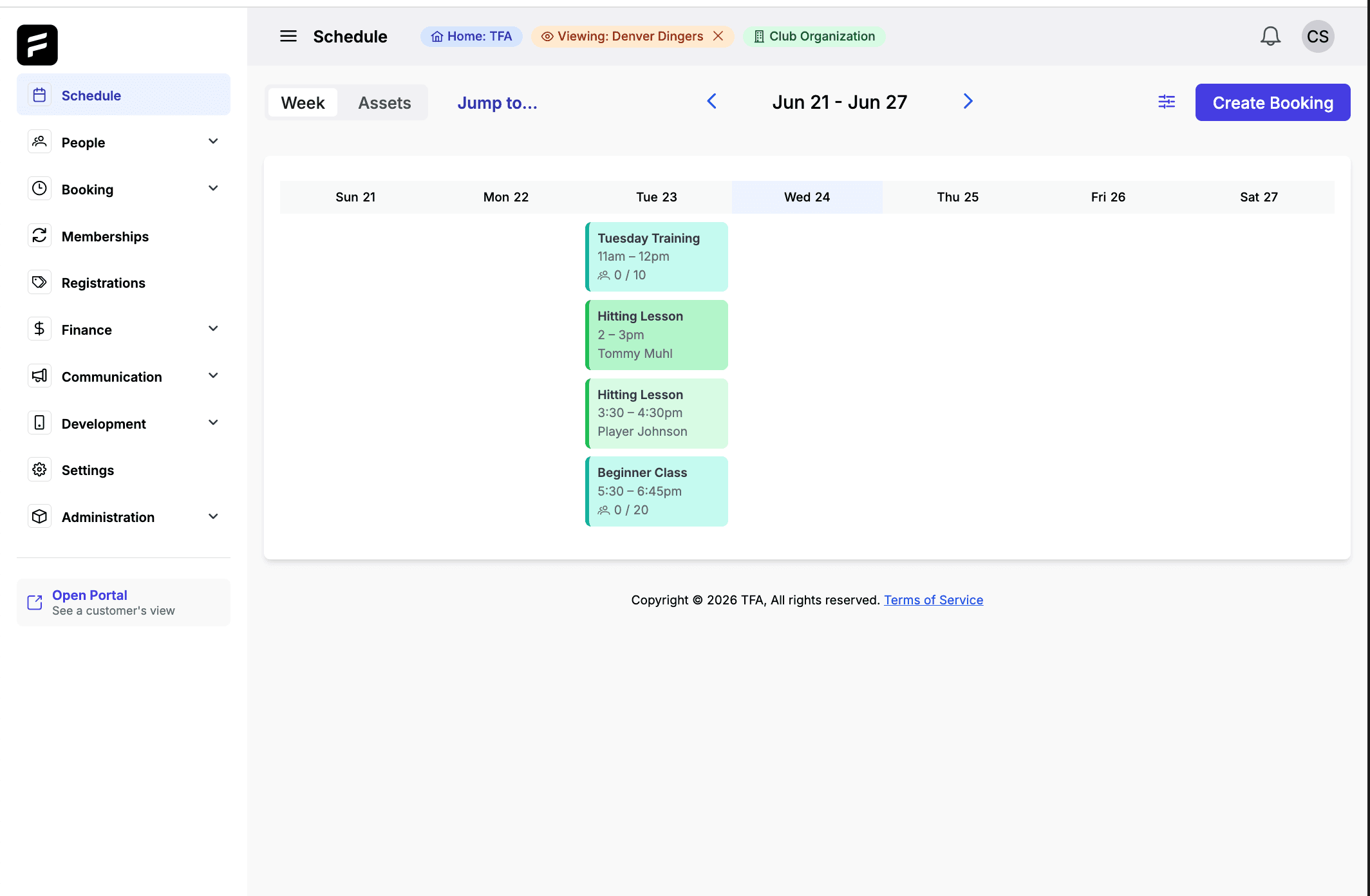Click Open Portal link
Screen dimensions: 1370x896
tap(124, 602)
